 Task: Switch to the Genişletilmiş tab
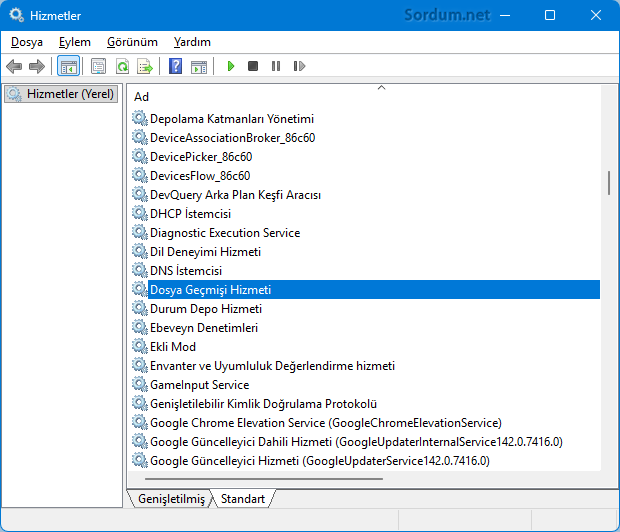tap(170, 498)
